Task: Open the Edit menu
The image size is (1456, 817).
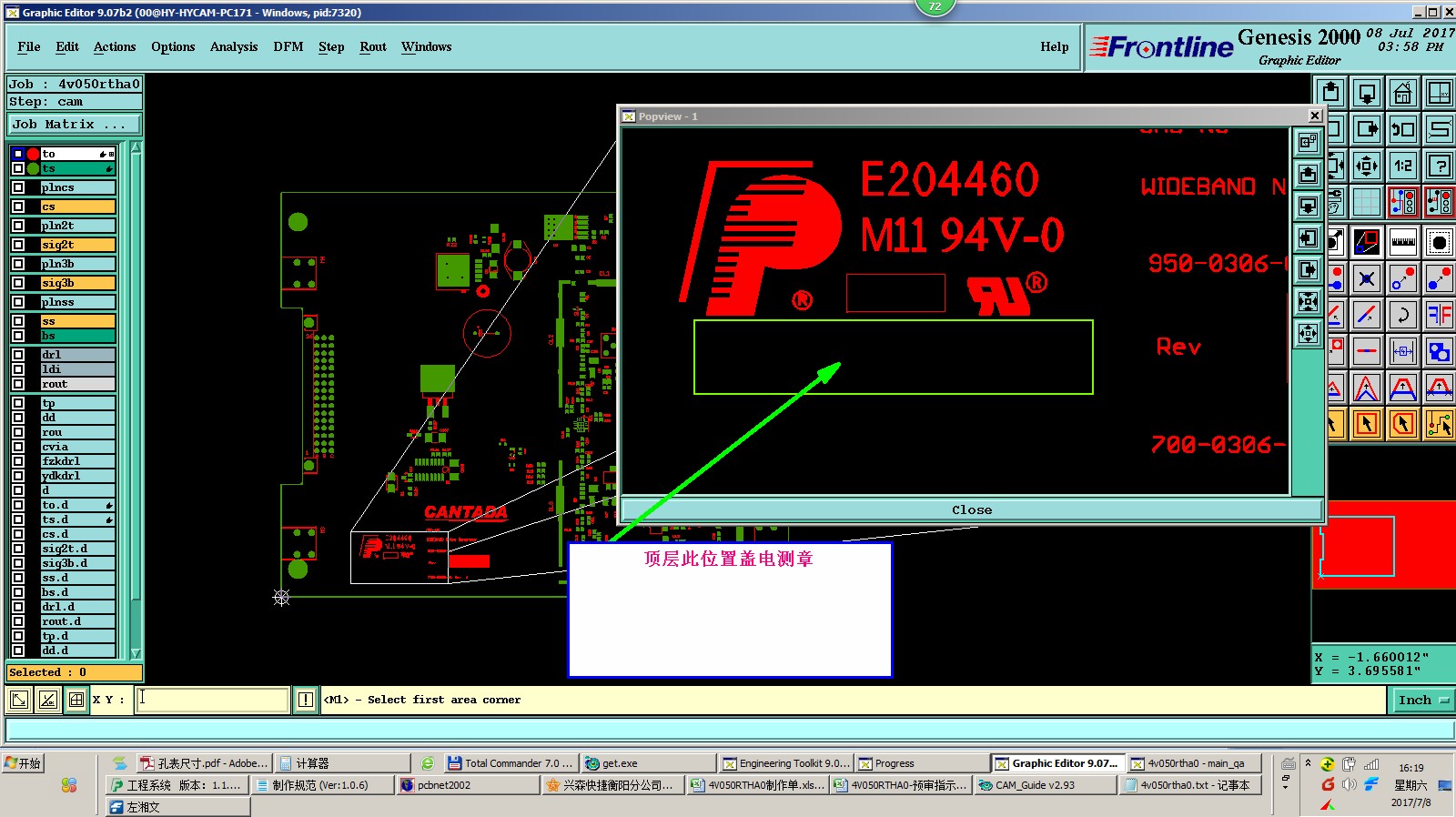Action: (x=67, y=47)
